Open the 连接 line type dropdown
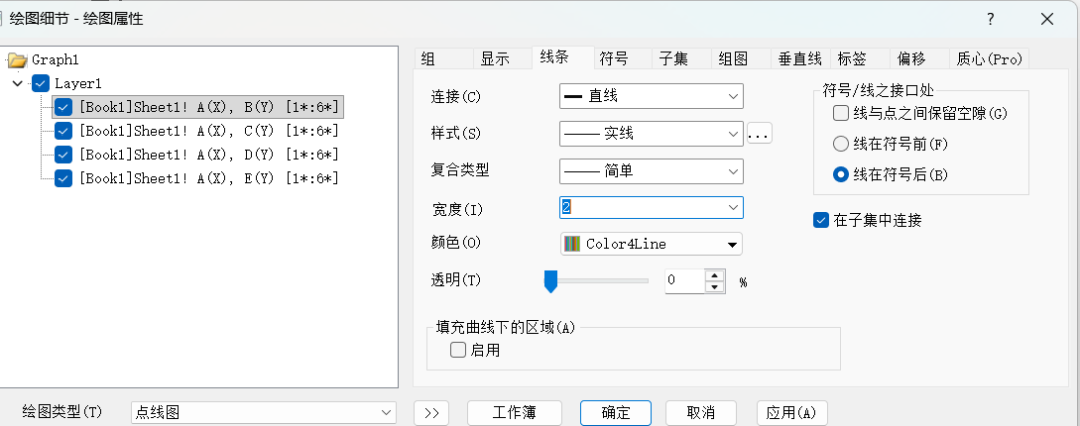Viewport: 1080px width, 426px height. point(651,97)
